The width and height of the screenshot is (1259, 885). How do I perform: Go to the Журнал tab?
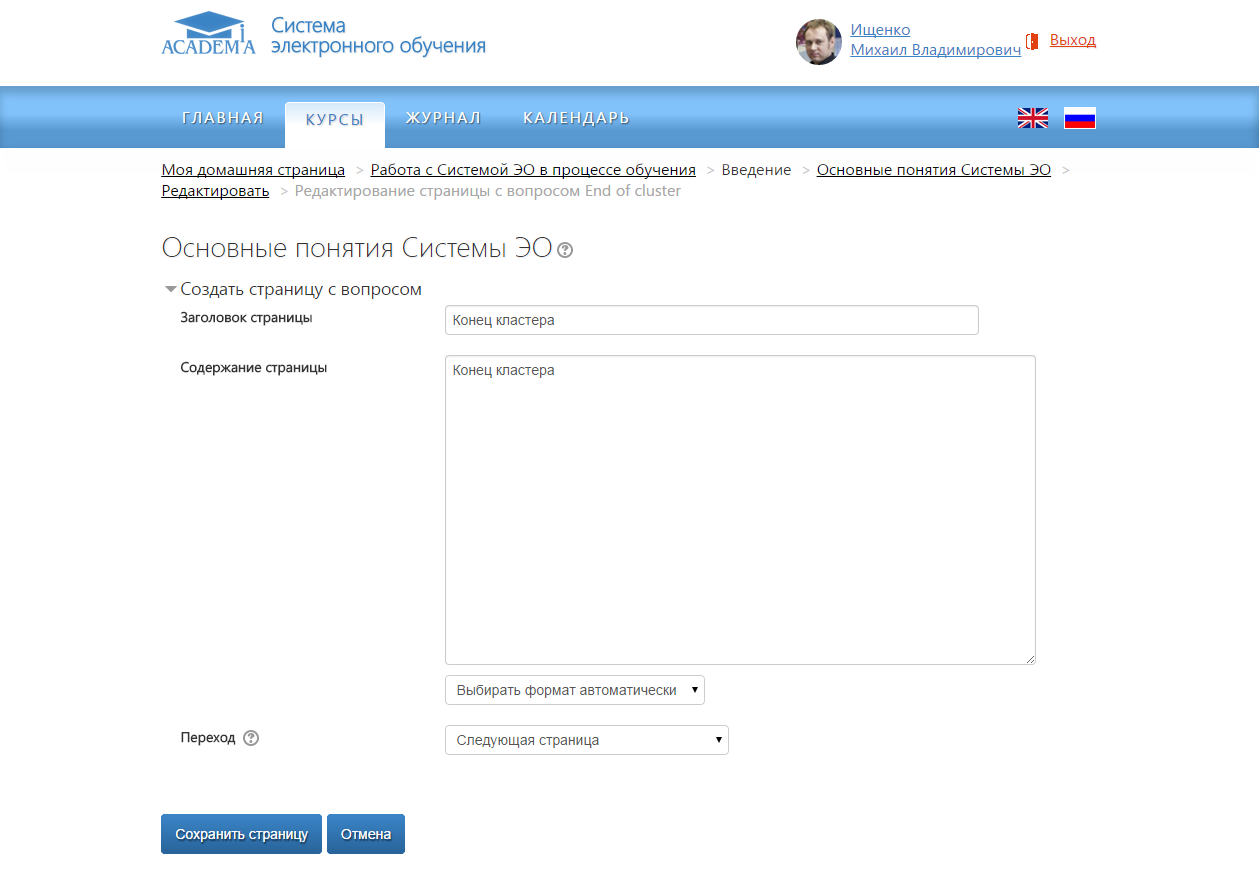pyautogui.click(x=443, y=118)
